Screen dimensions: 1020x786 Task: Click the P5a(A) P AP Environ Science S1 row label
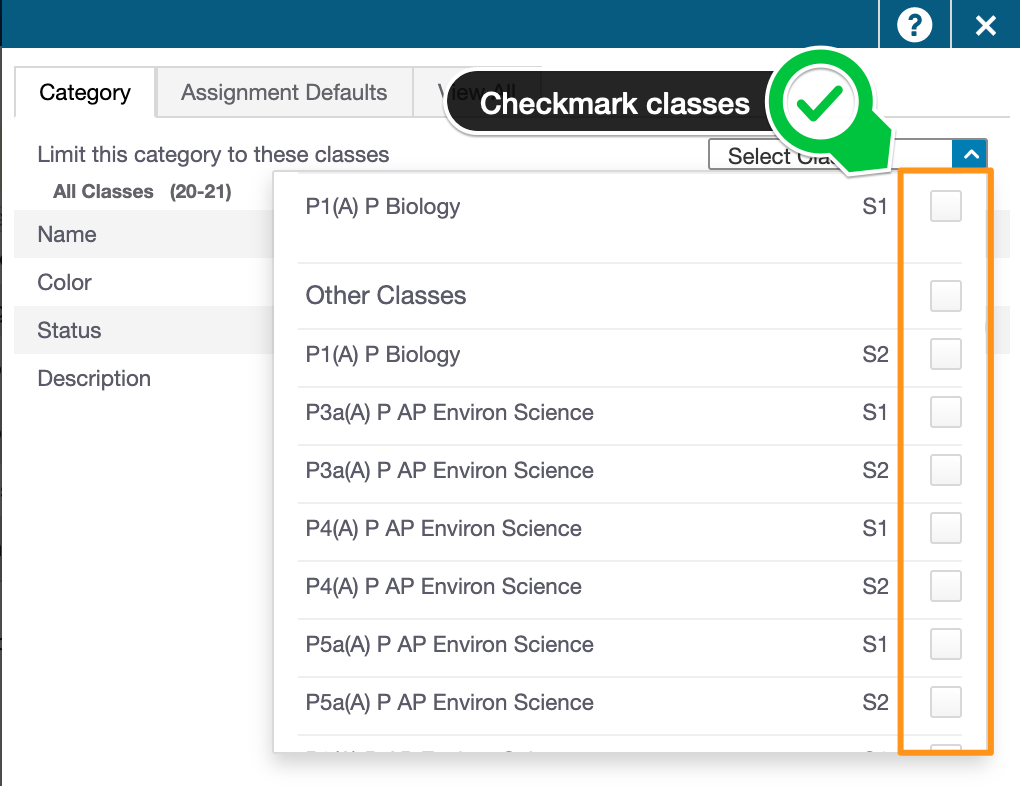click(x=450, y=644)
